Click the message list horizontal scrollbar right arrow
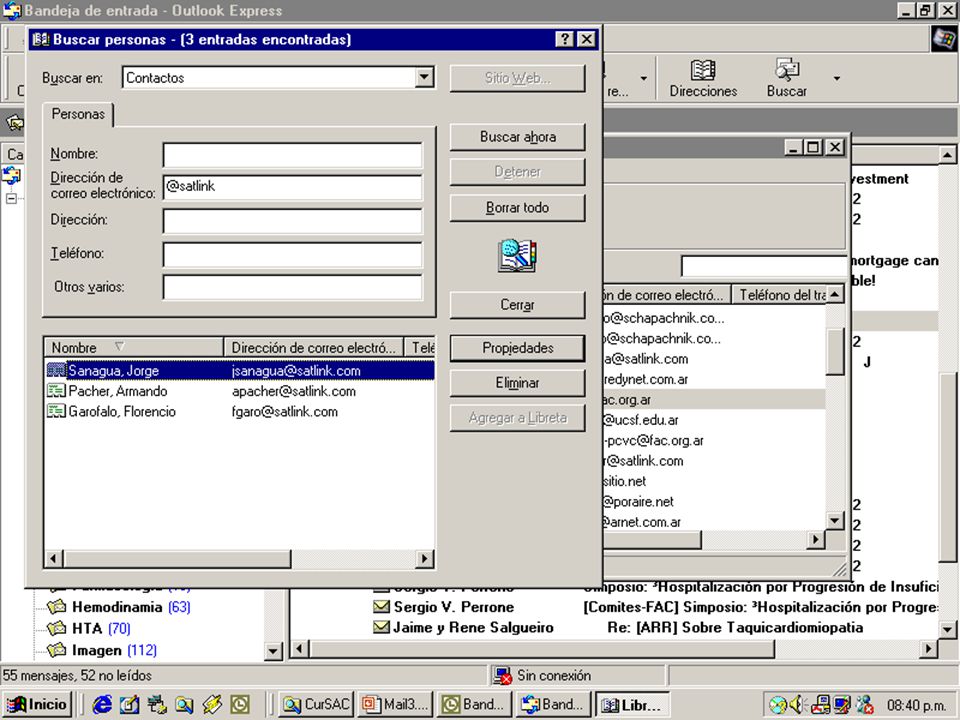 [x=929, y=648]
